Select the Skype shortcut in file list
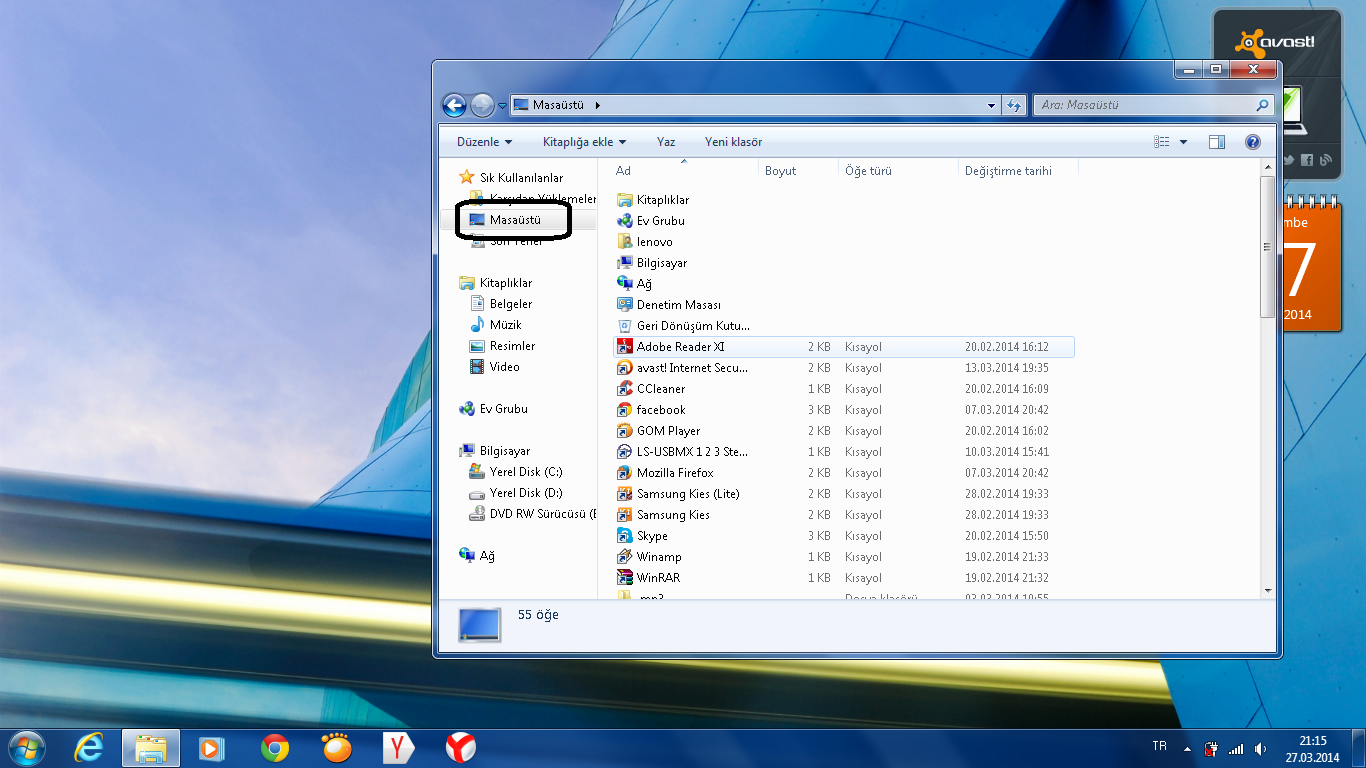Image resolution: width=1366 pixels, height=768 pixels. coord(652,536)
